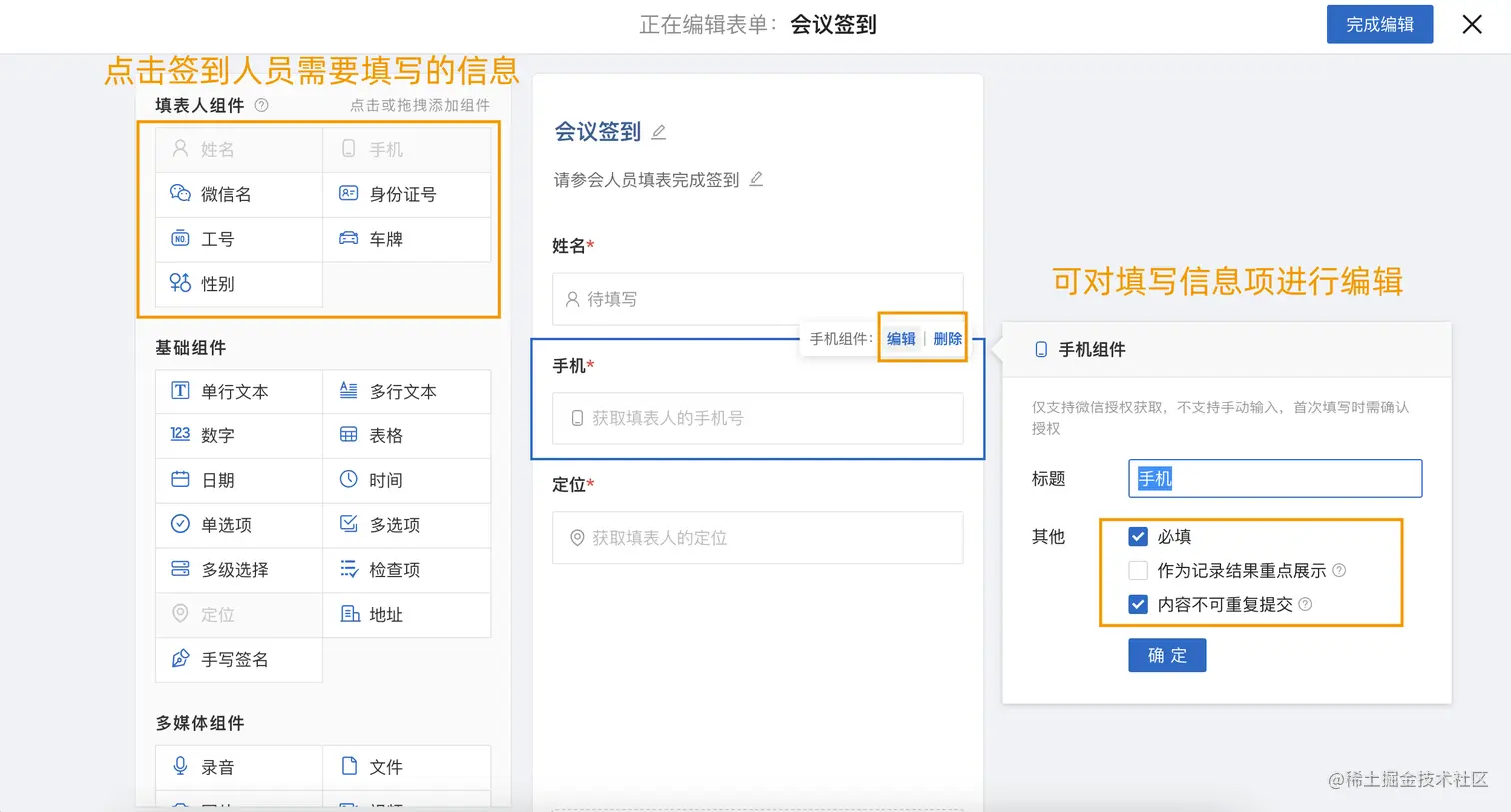Viewport: 1511px width, 812px height.
Task: Open help for 作为记录结果重点展示
Action: (x=1339, y=570)
